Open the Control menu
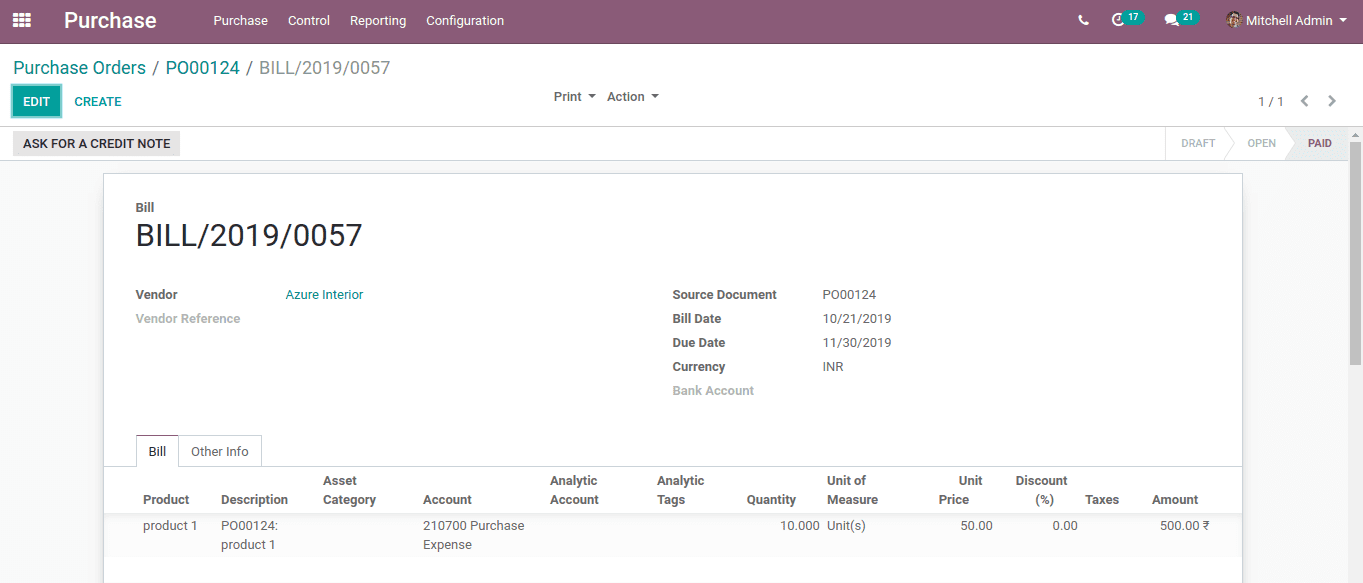Viewport: 1363px width, 583px height. [309, 20]
